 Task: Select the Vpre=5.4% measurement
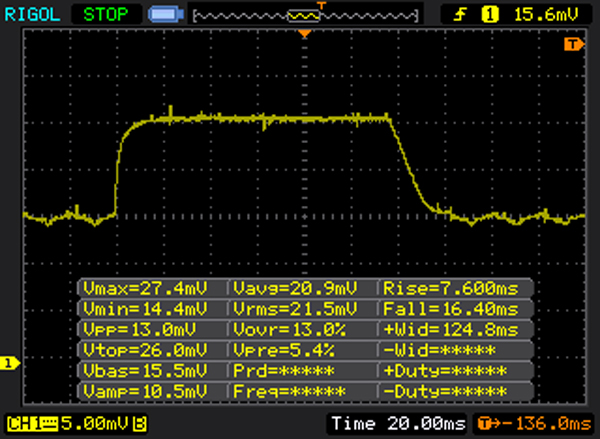(x=284, y=350)
